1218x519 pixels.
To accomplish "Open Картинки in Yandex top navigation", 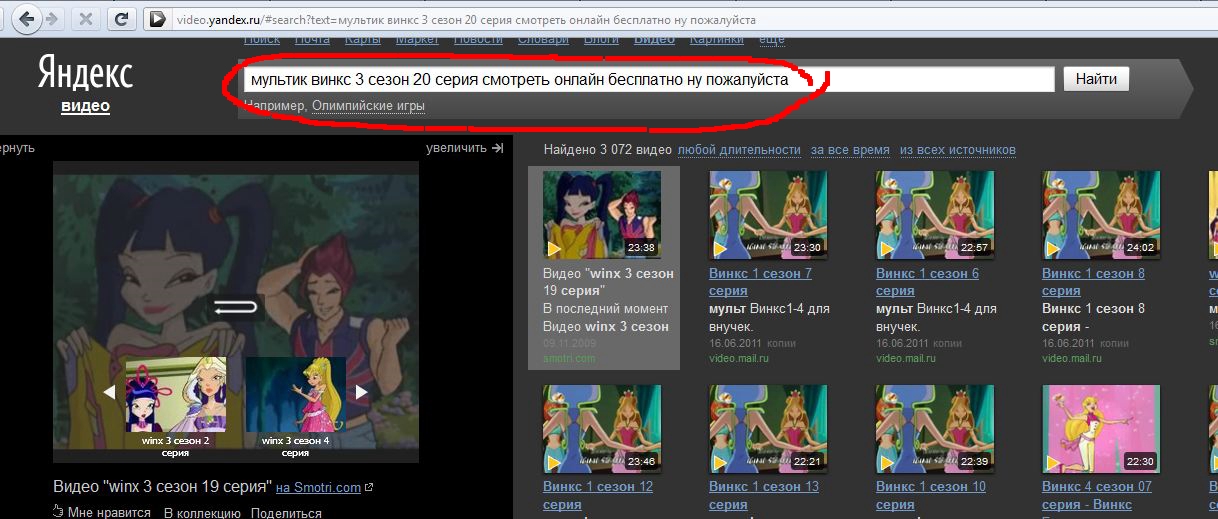I will tap(716, 40).
